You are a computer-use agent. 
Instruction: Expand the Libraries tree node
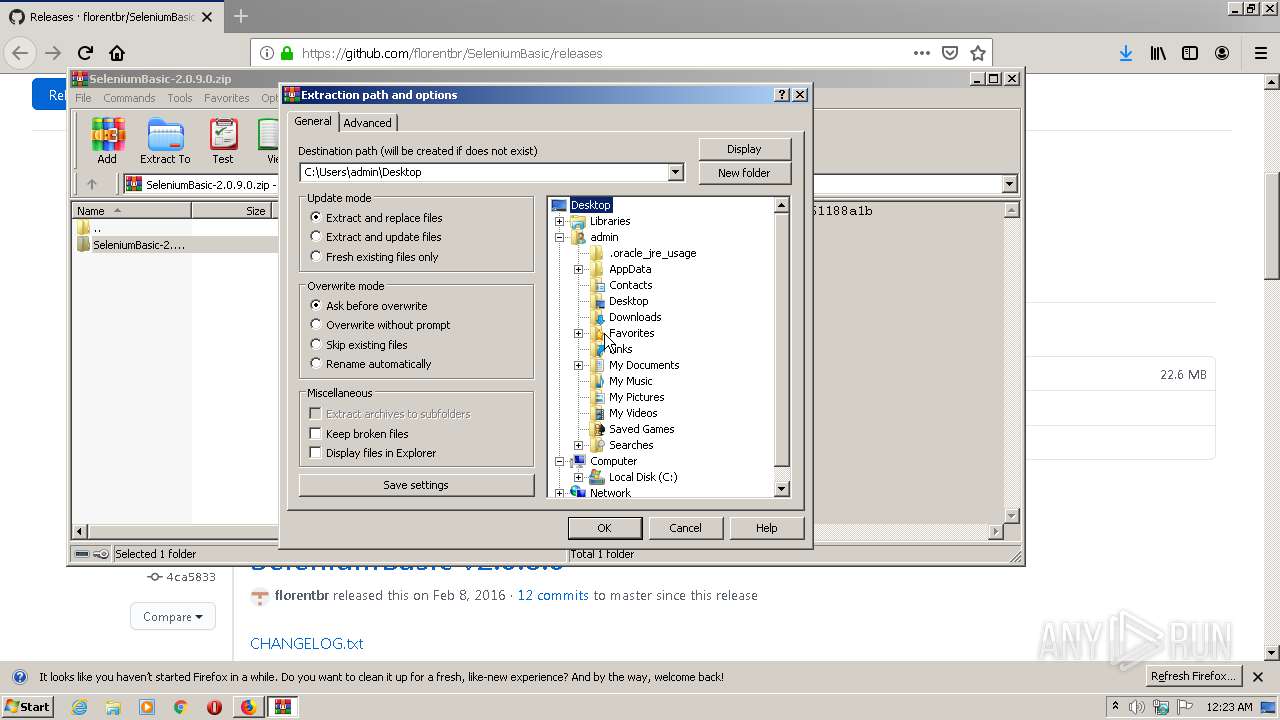click(560, 221)
